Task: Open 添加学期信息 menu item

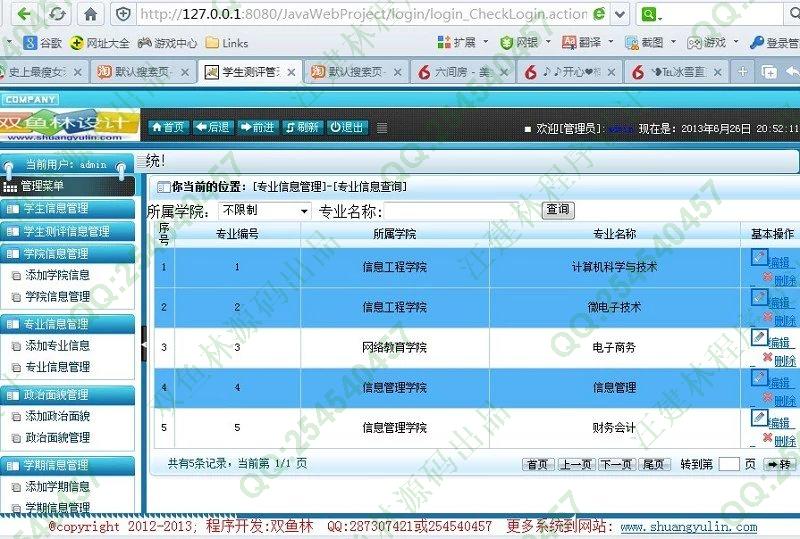Action: [x=57, y=486]
